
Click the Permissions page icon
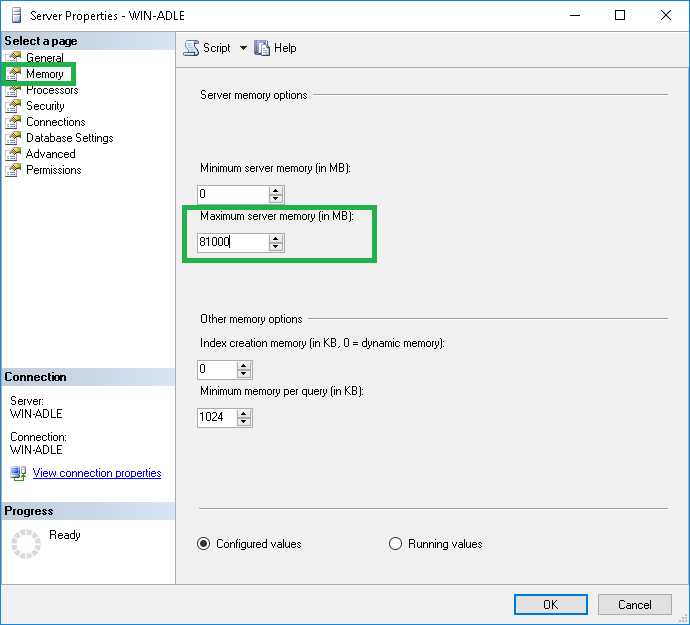(13, 170)
